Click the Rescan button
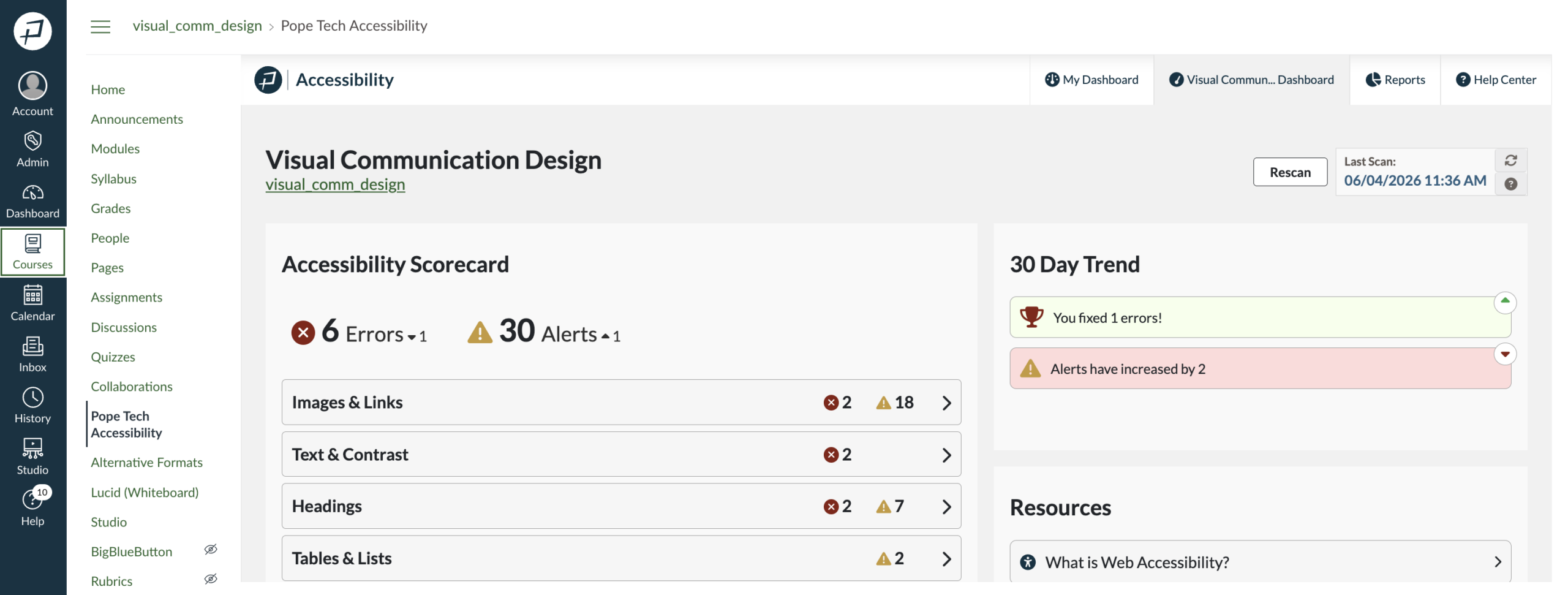The width and height of the screenshot is (1568, 595). 1290,172
